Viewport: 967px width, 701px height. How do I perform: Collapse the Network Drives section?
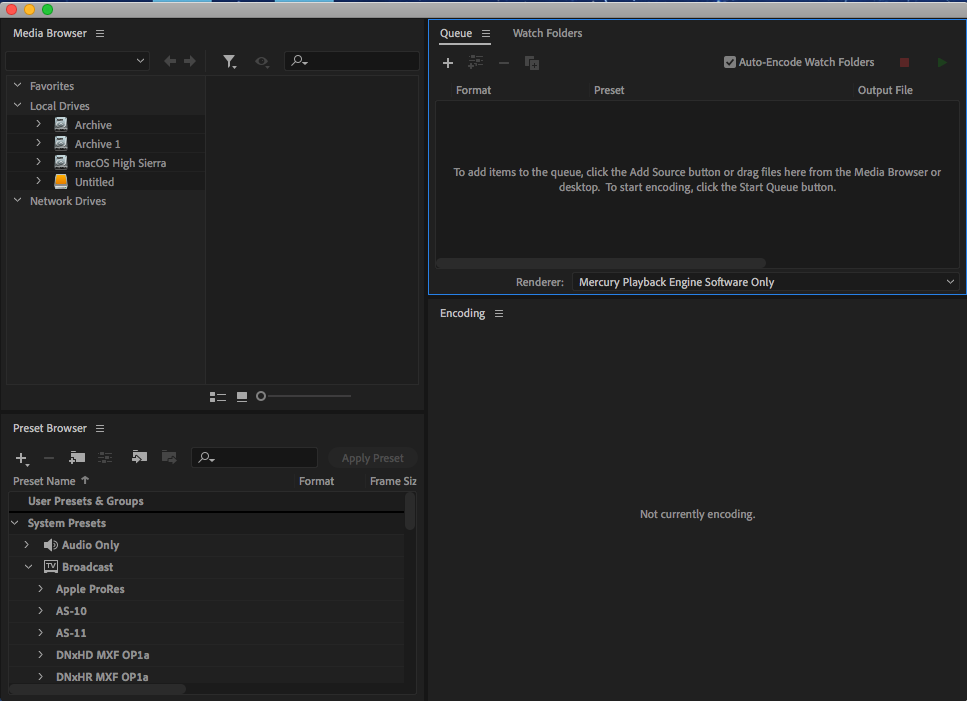[x=17, y=200]
